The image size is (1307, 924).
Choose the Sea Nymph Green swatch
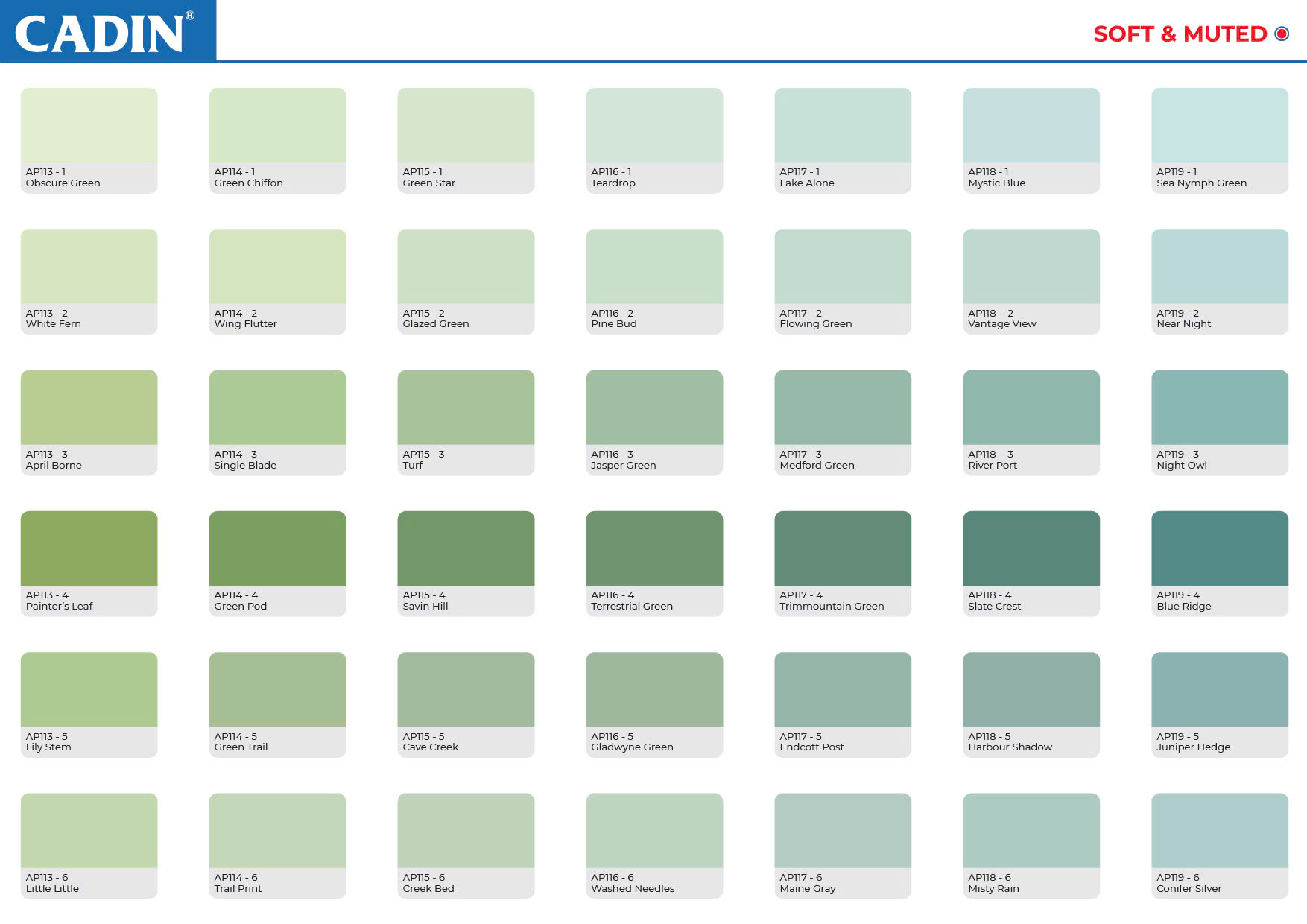click(x=1219, y=125)
